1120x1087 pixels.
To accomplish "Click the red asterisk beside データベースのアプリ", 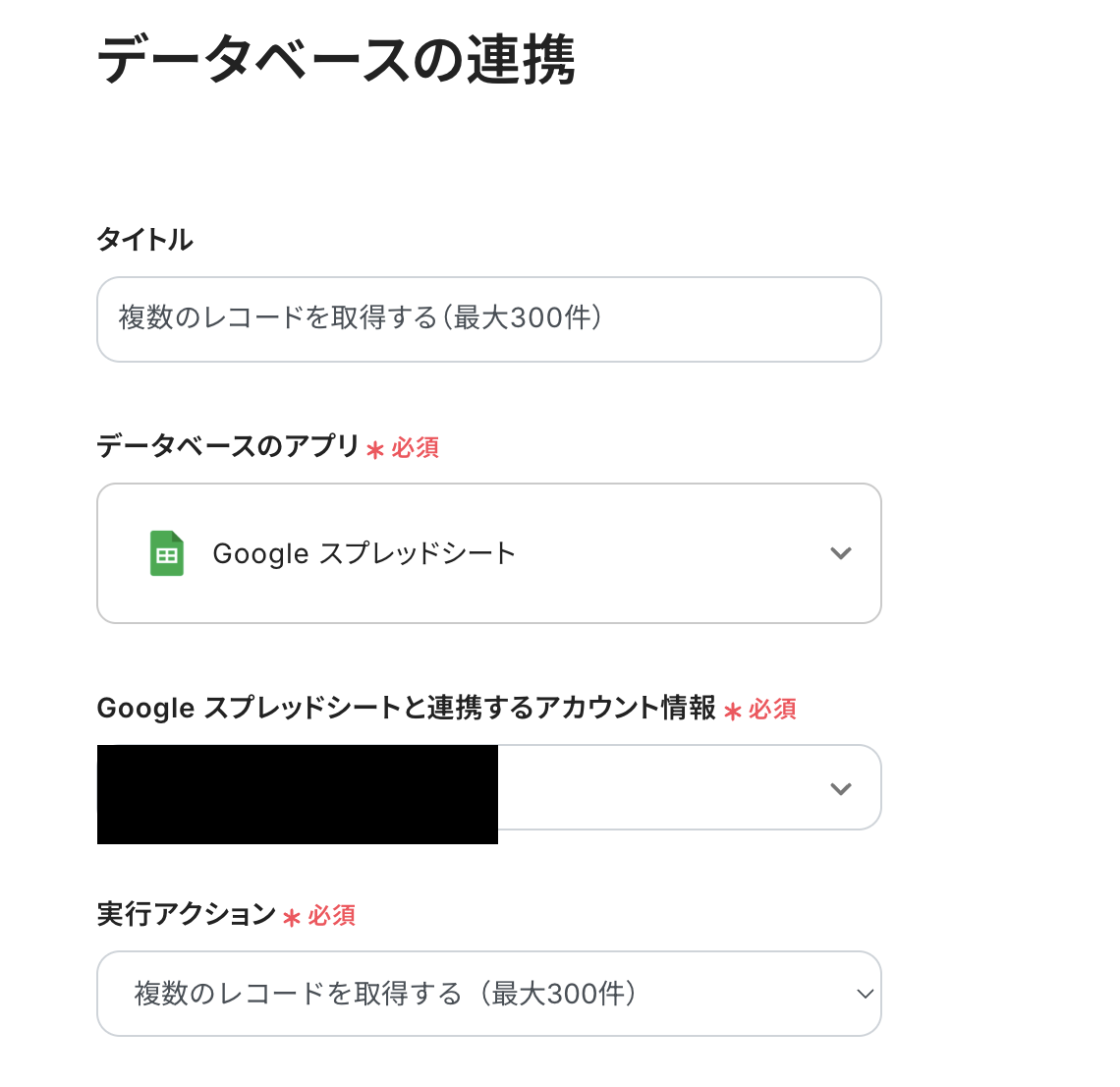I will tap(374, 450).
